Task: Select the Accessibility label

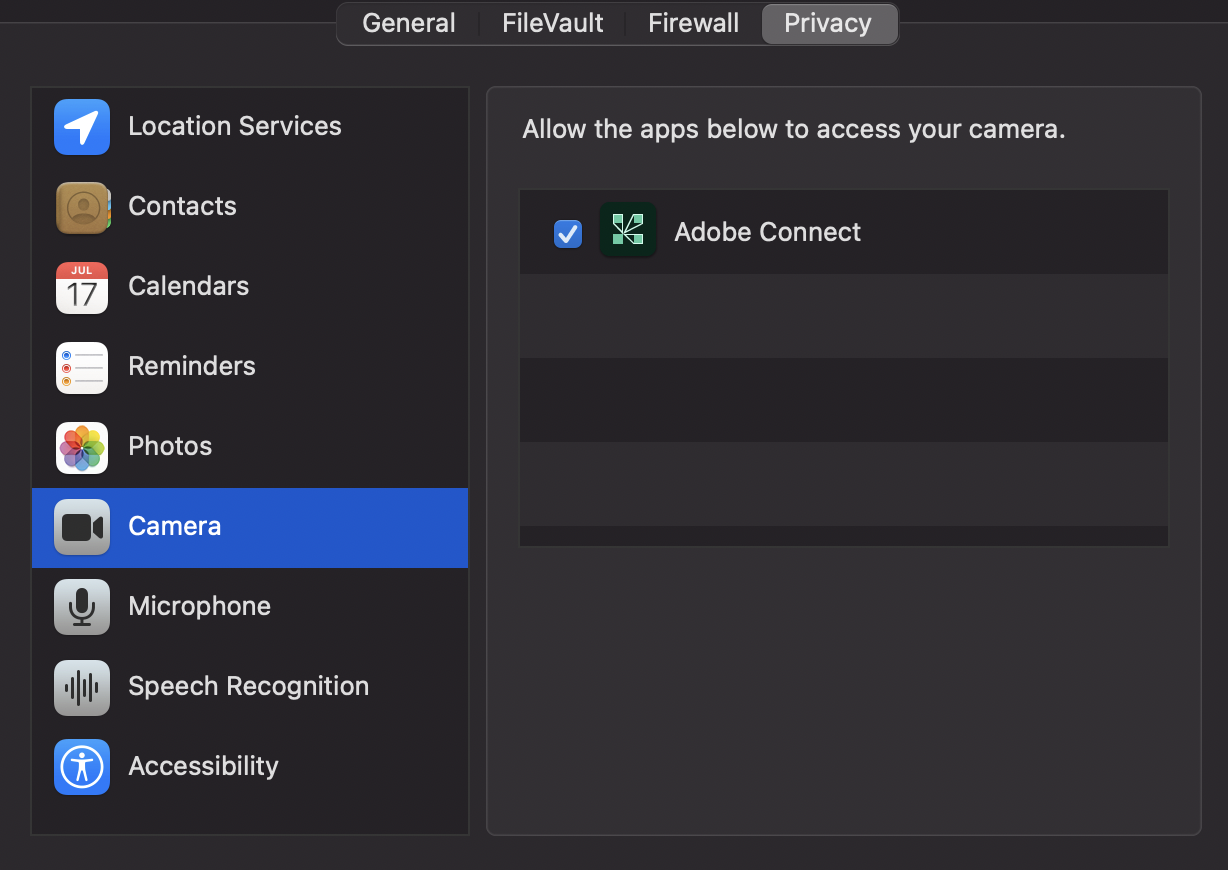Action: (204, 766)
